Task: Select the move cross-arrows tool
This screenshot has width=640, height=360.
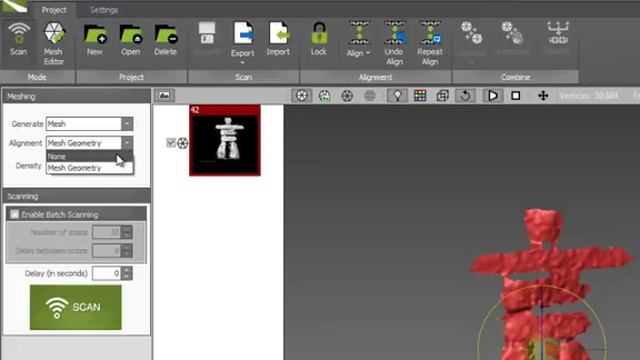Action: 543,96
